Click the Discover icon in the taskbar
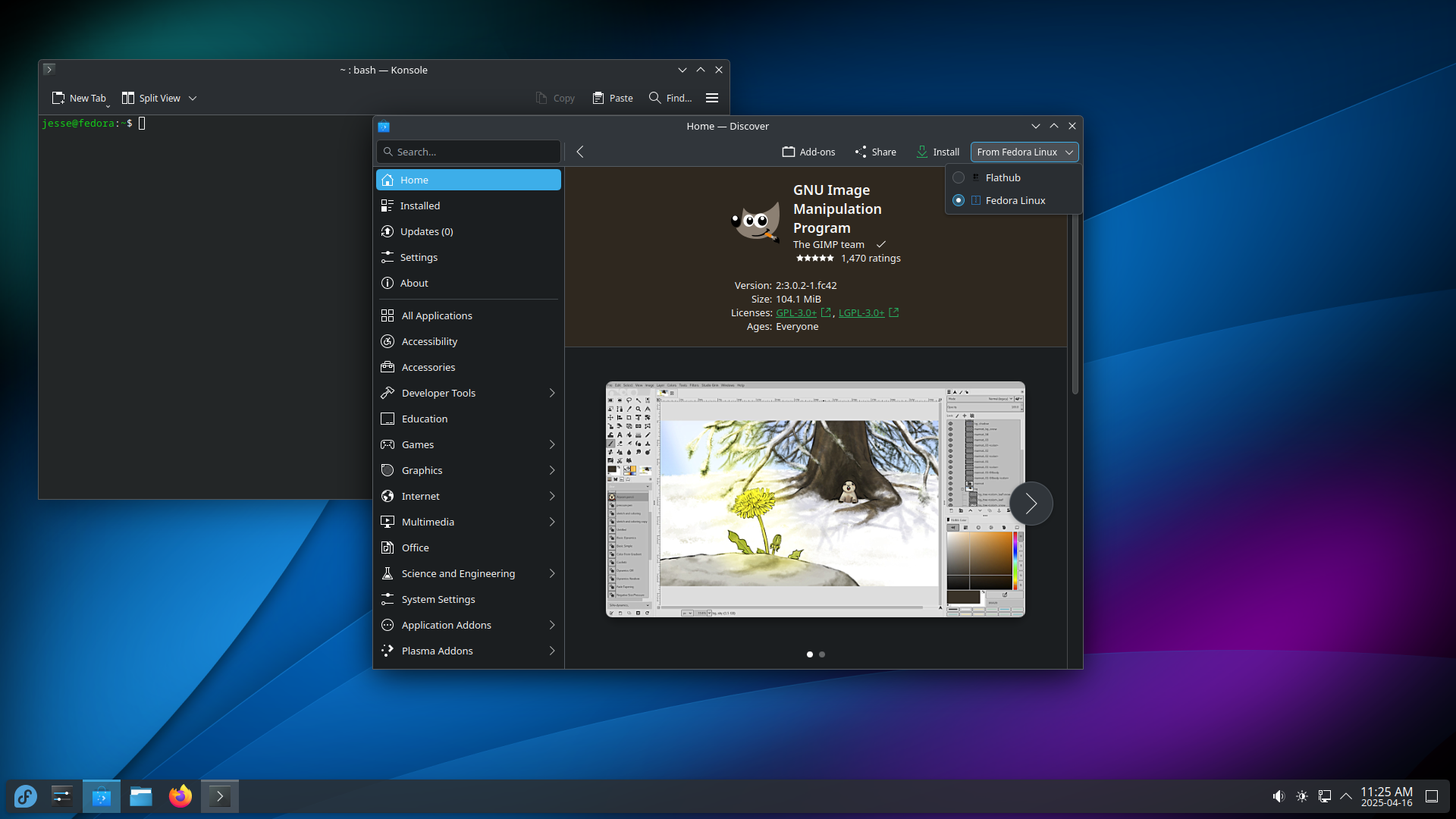The height and width of the screenshot is (819, 1456). [102, 796]
